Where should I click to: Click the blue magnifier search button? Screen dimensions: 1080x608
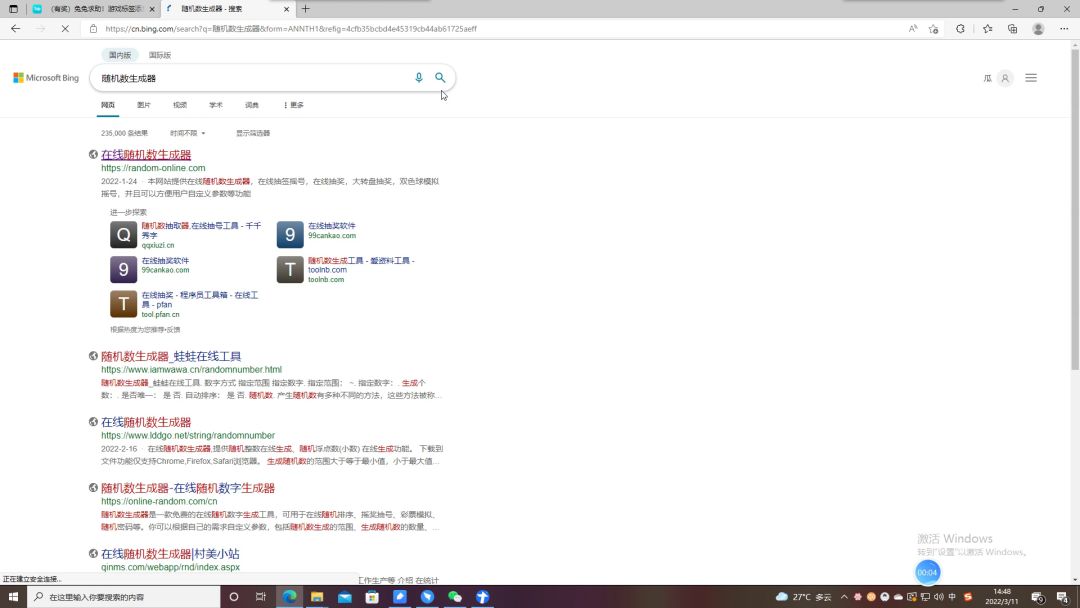440,78
